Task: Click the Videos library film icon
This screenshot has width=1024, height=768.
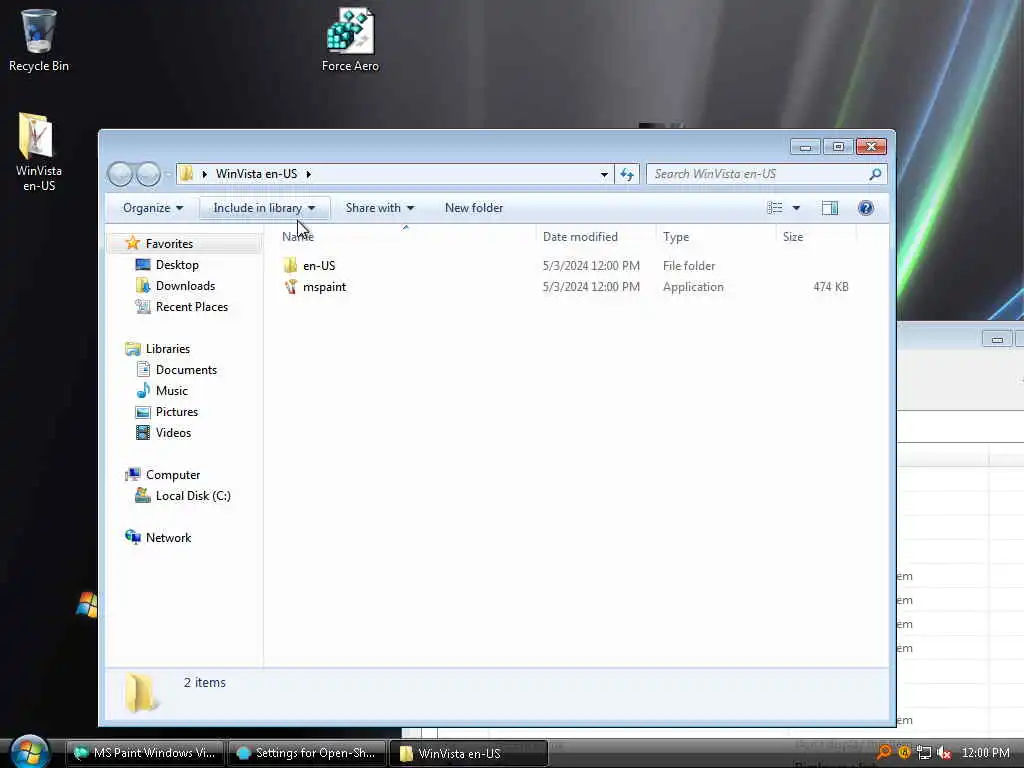Action: [x=143, y=432]
